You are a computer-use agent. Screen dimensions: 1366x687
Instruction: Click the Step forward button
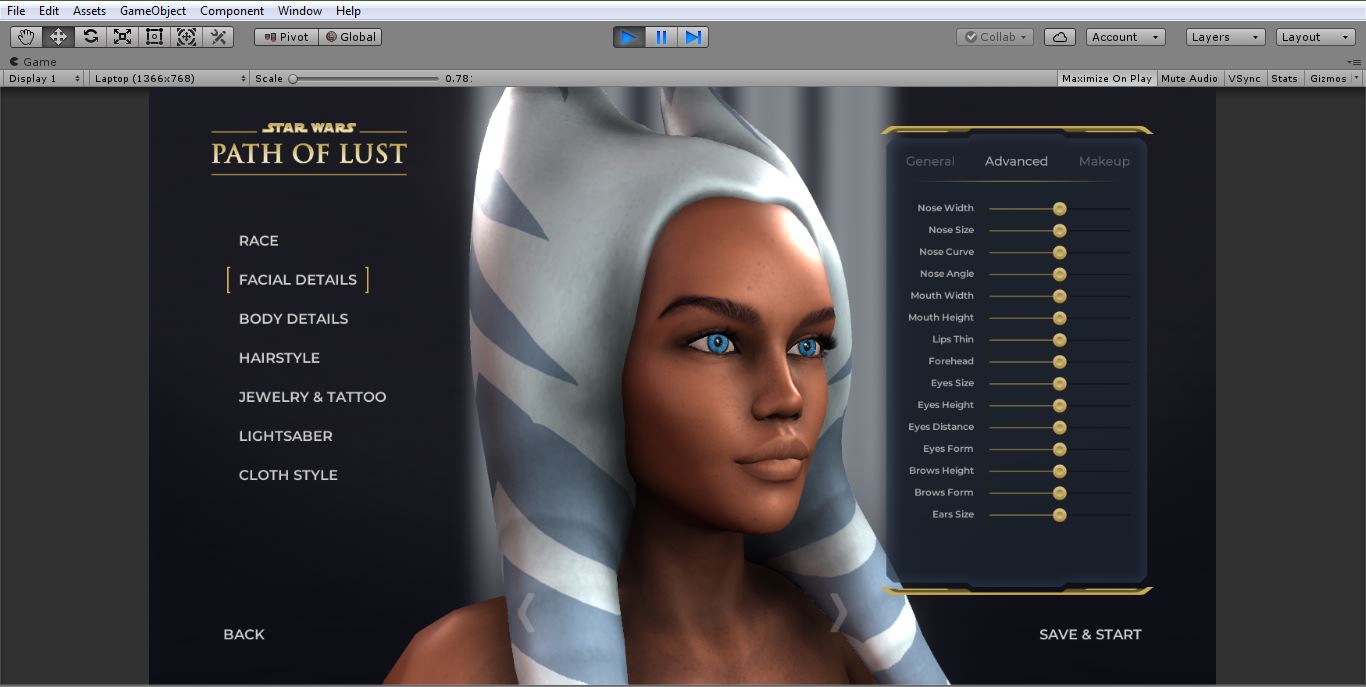pyautogui.click(x=693, y=37)
